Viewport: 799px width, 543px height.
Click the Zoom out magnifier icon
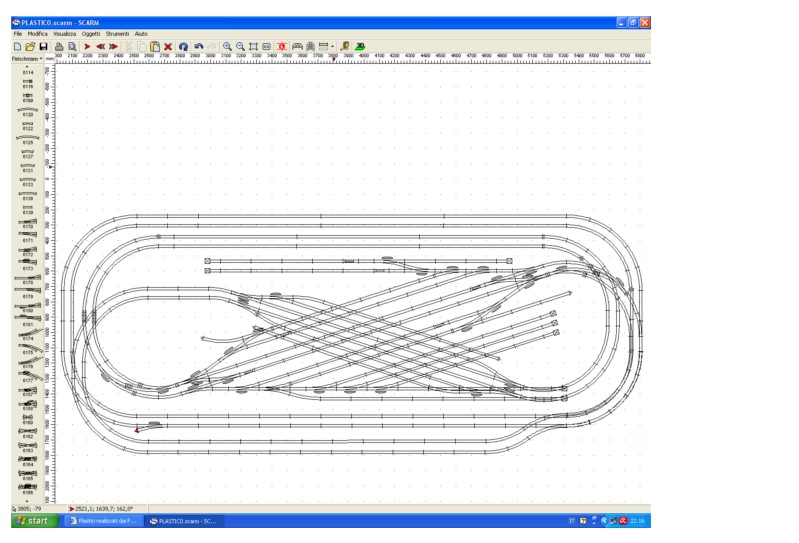240,46
